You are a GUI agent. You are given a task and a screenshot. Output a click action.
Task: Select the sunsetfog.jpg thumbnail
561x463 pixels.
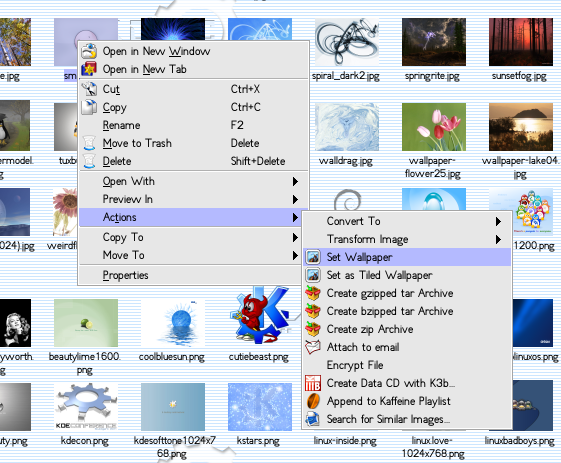pyautogui.click(x=521, y=42)
